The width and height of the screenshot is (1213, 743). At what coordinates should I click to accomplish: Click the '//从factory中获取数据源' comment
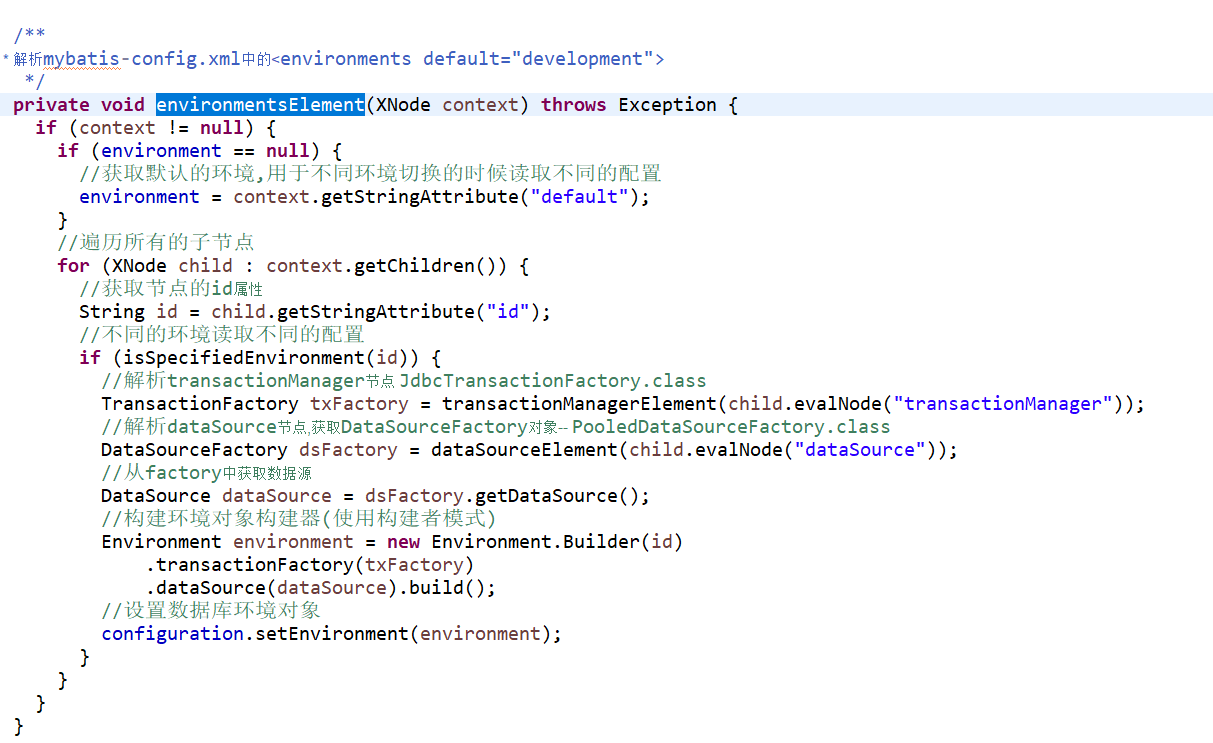[x=207, y=473]
